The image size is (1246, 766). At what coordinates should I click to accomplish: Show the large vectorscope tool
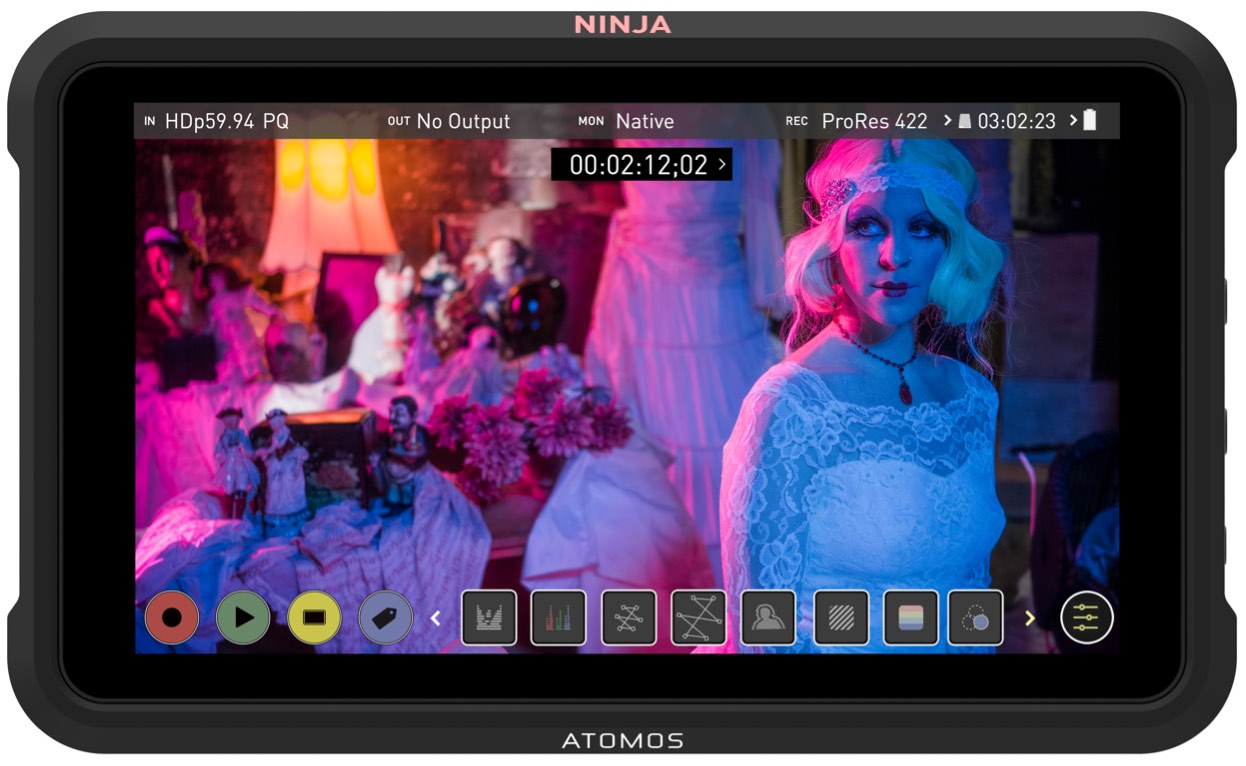tap(699, 618)
